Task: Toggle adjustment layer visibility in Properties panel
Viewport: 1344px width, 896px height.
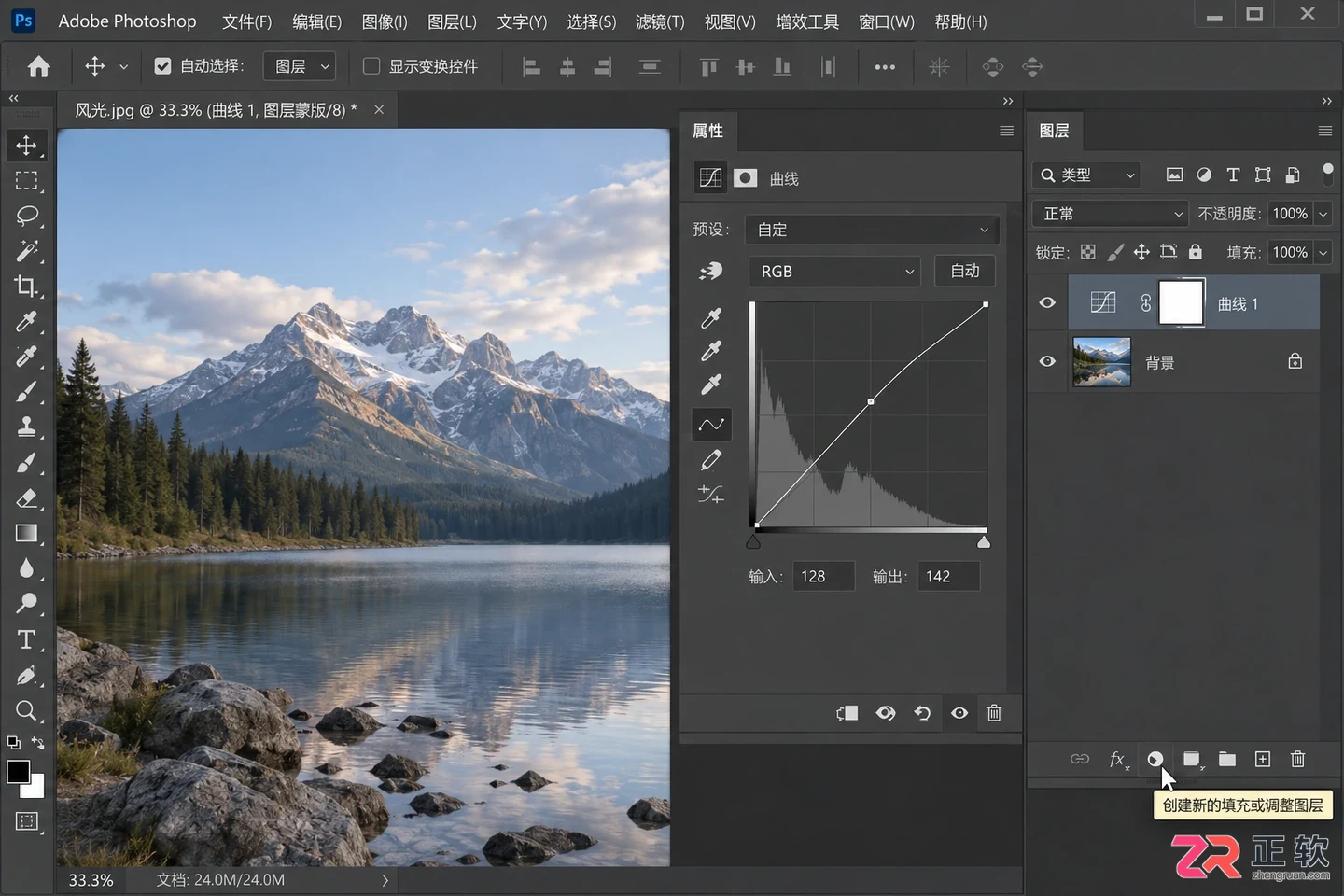Action: 959,713
